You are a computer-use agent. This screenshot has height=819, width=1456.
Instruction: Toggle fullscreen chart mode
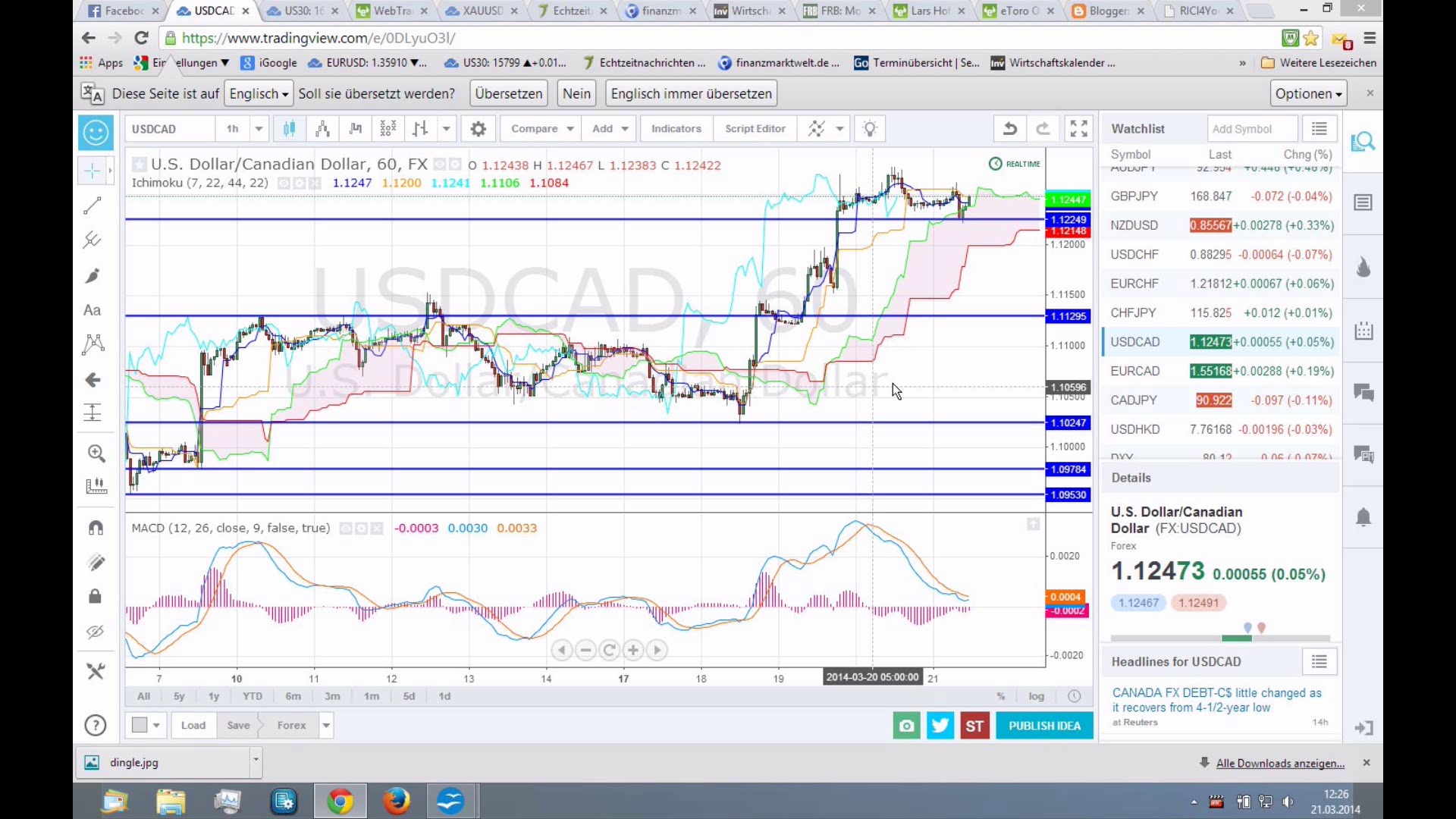[x=1078, y=129]
